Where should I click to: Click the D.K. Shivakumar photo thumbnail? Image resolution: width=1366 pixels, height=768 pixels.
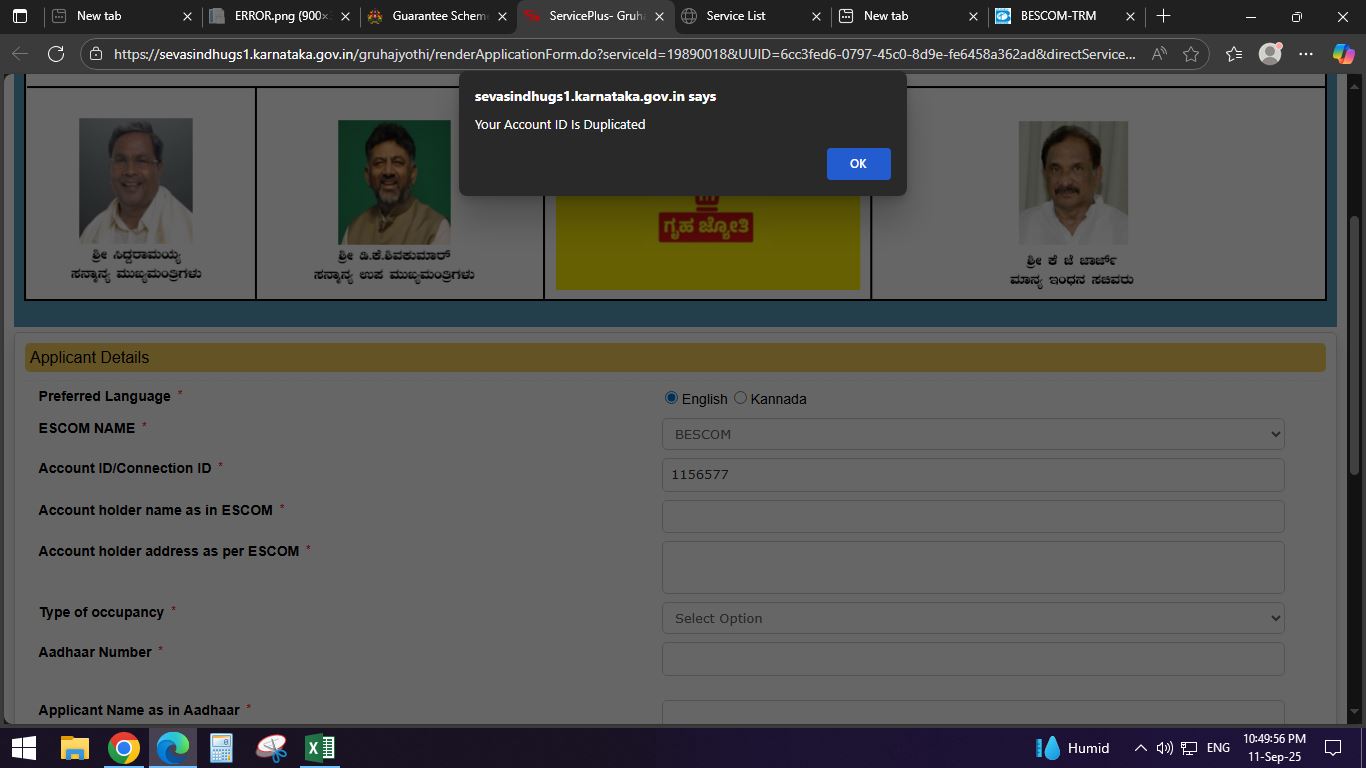394,182
